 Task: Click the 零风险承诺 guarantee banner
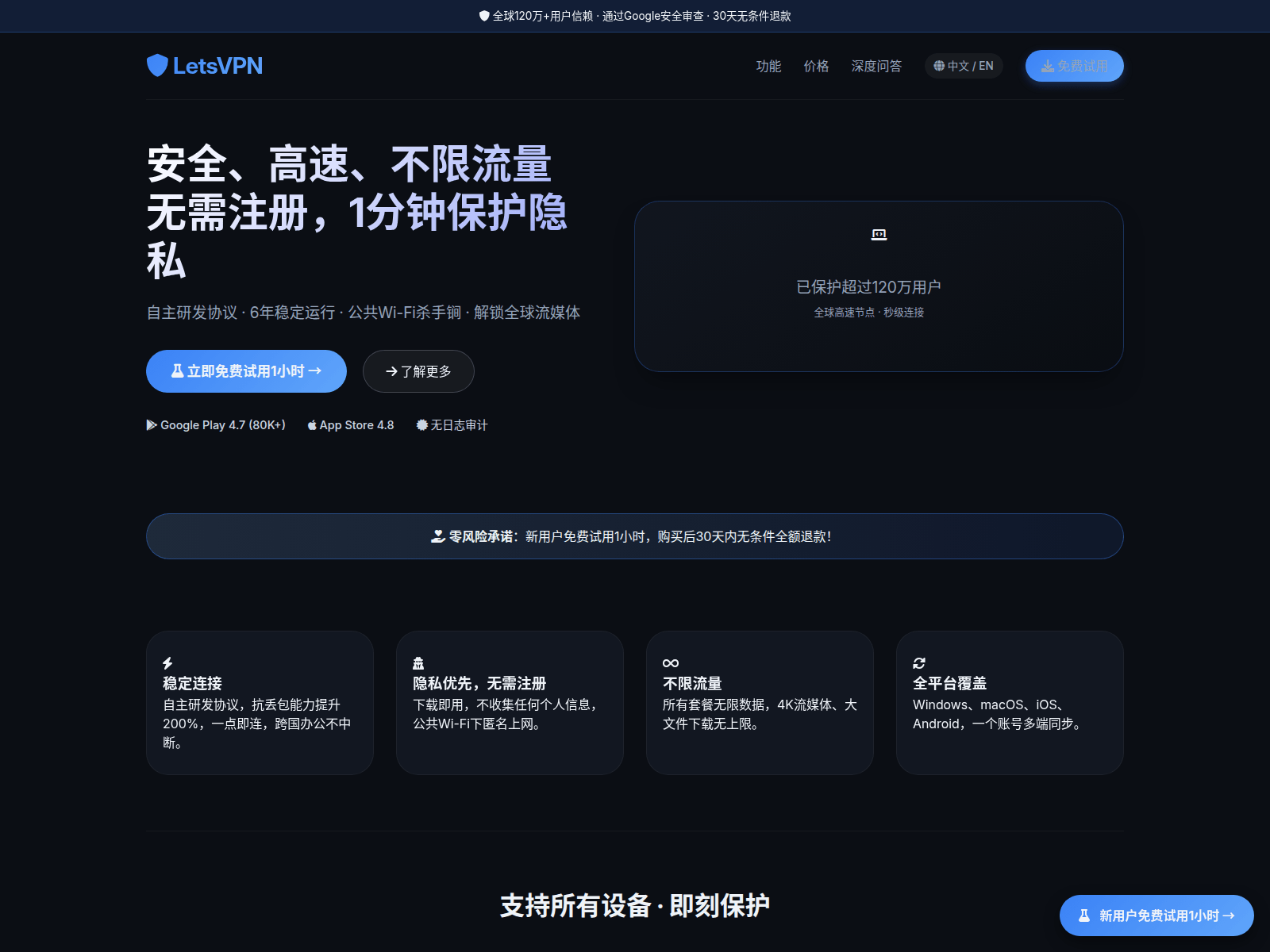coord(635,536)
